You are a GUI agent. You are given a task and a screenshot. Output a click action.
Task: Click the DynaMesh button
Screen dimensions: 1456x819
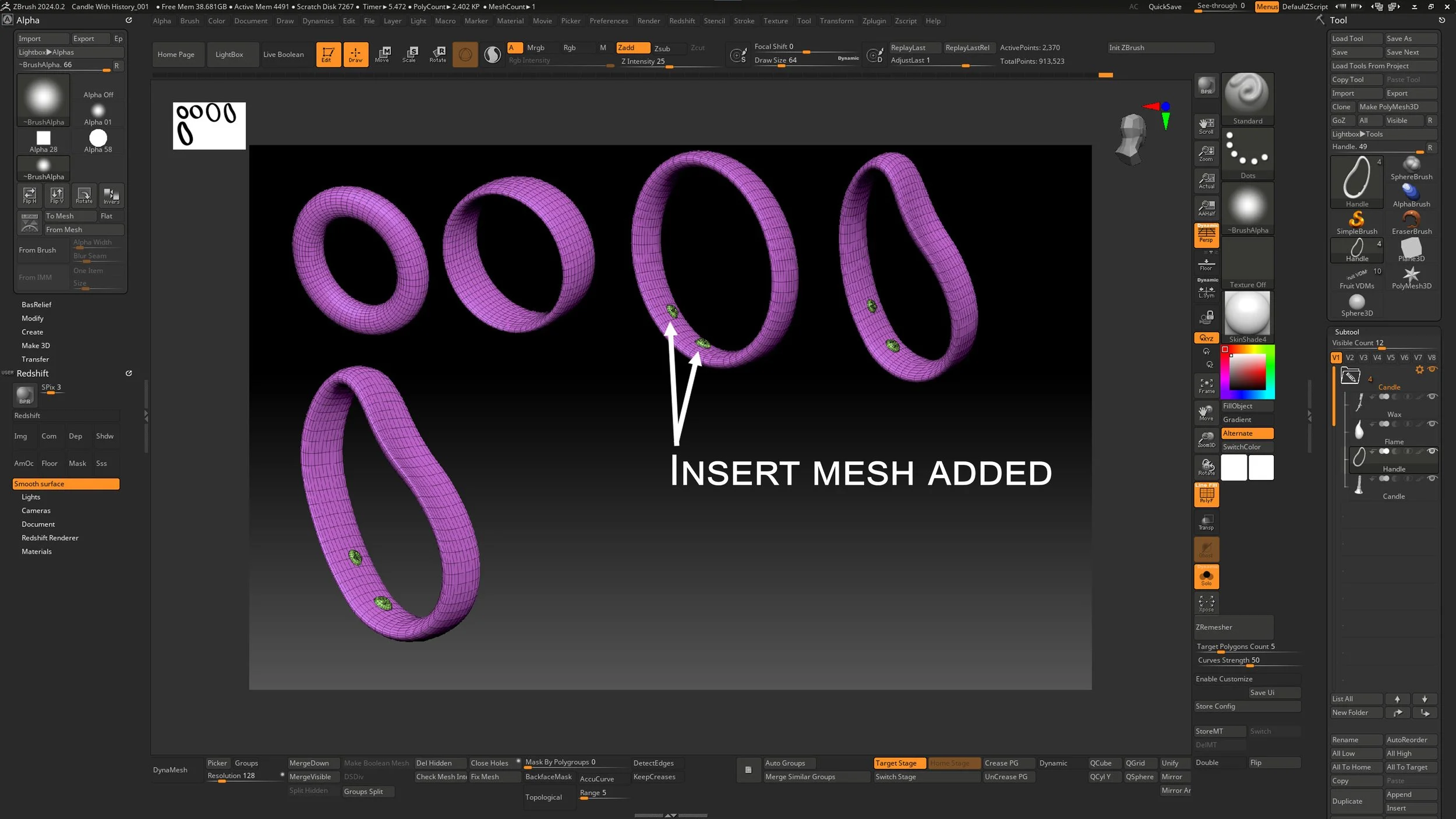(170, 770)
